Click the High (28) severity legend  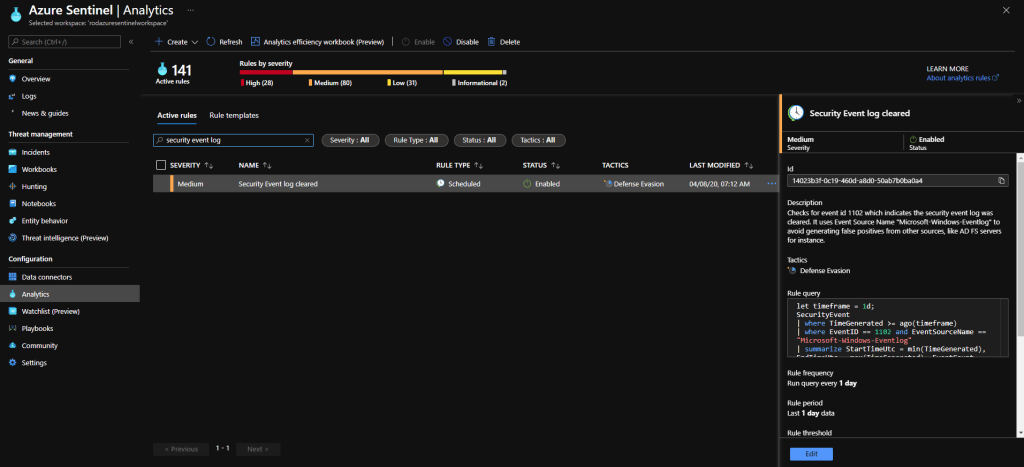257,83
